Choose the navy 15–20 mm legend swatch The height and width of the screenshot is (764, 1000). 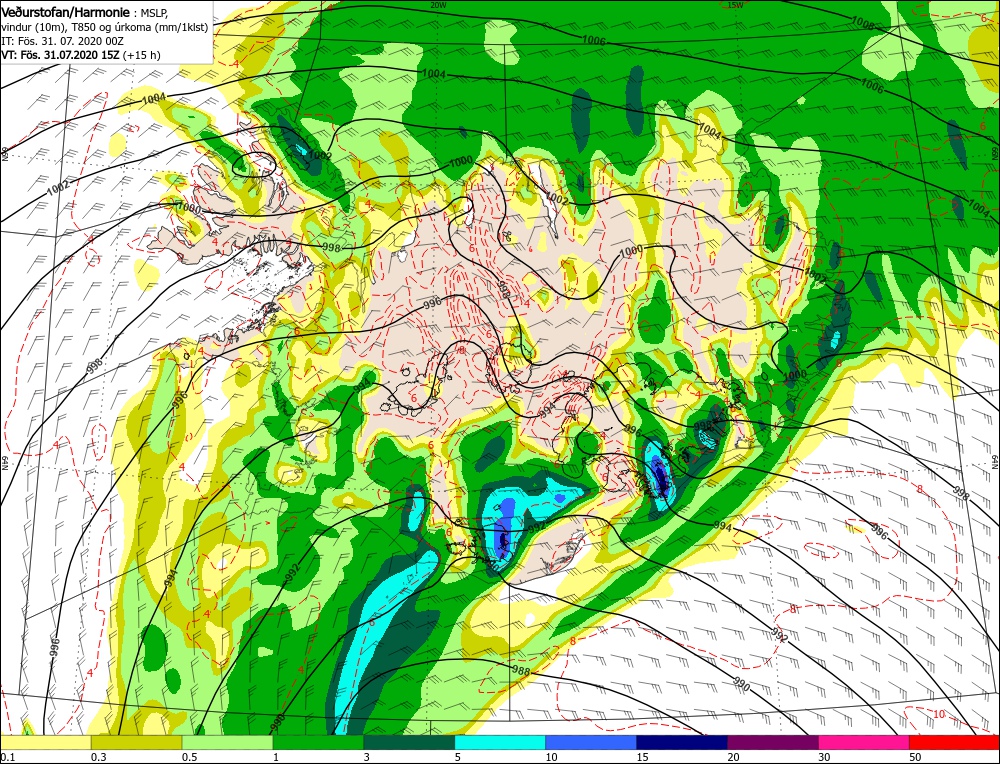point(682,742)
